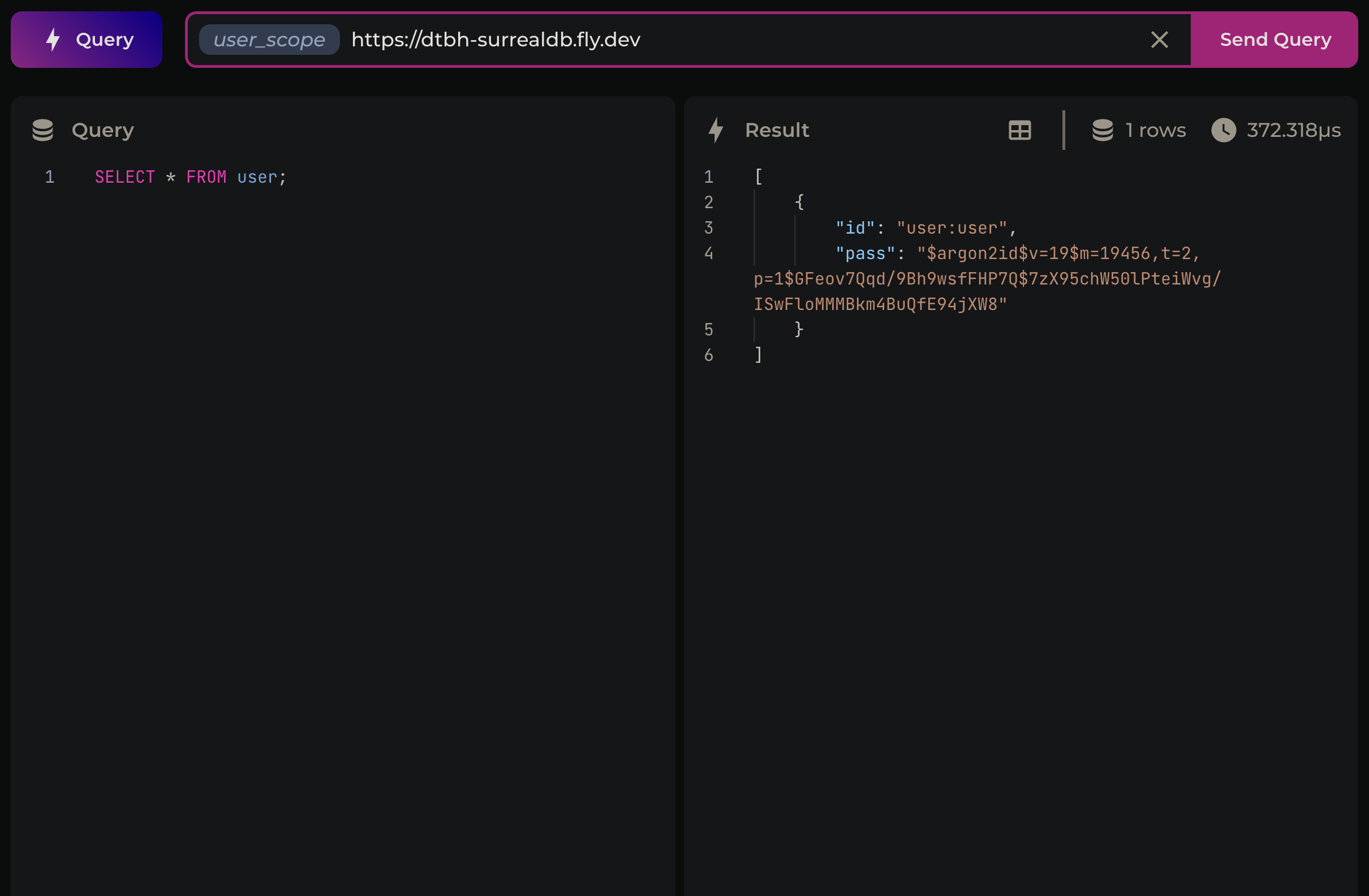Click the lightning icon beside the Result heading

point(716,130)
